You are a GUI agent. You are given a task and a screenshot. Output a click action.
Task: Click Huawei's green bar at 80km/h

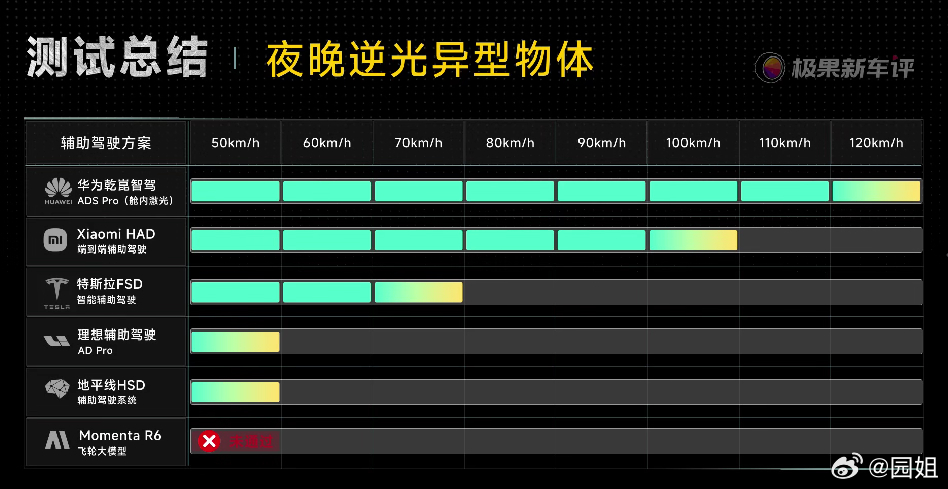click(x=510, y=191)
